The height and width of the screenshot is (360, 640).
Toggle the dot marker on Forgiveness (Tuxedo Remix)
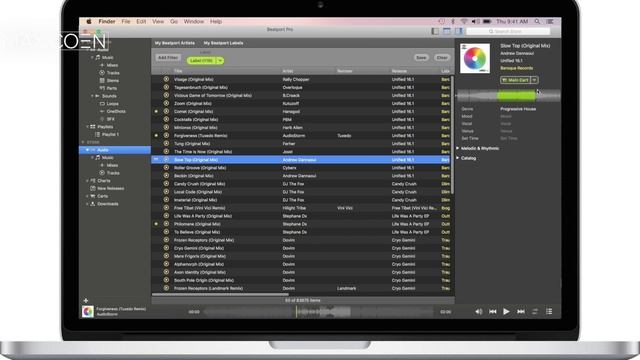pos(156,136)
